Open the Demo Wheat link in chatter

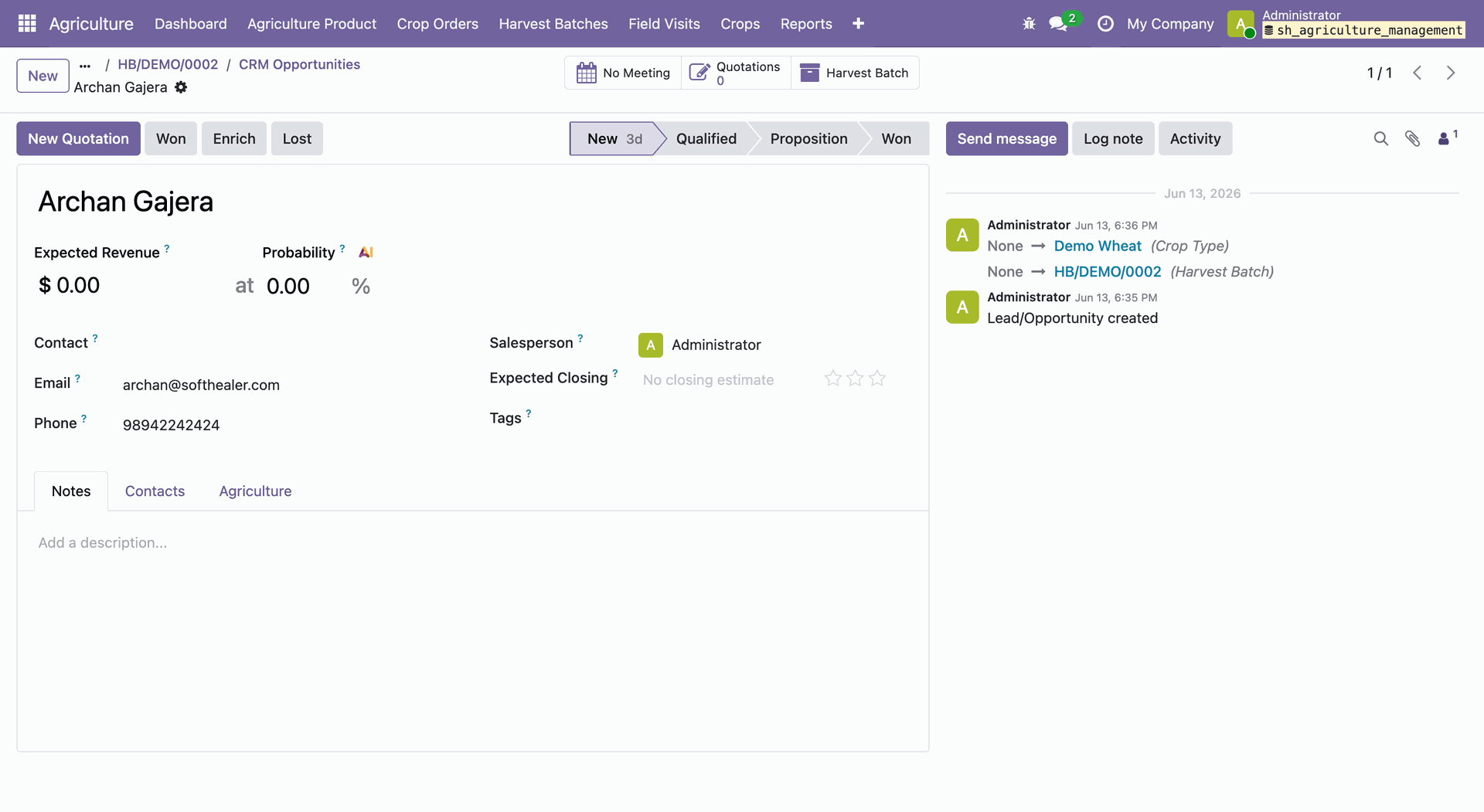[1098, 246]
